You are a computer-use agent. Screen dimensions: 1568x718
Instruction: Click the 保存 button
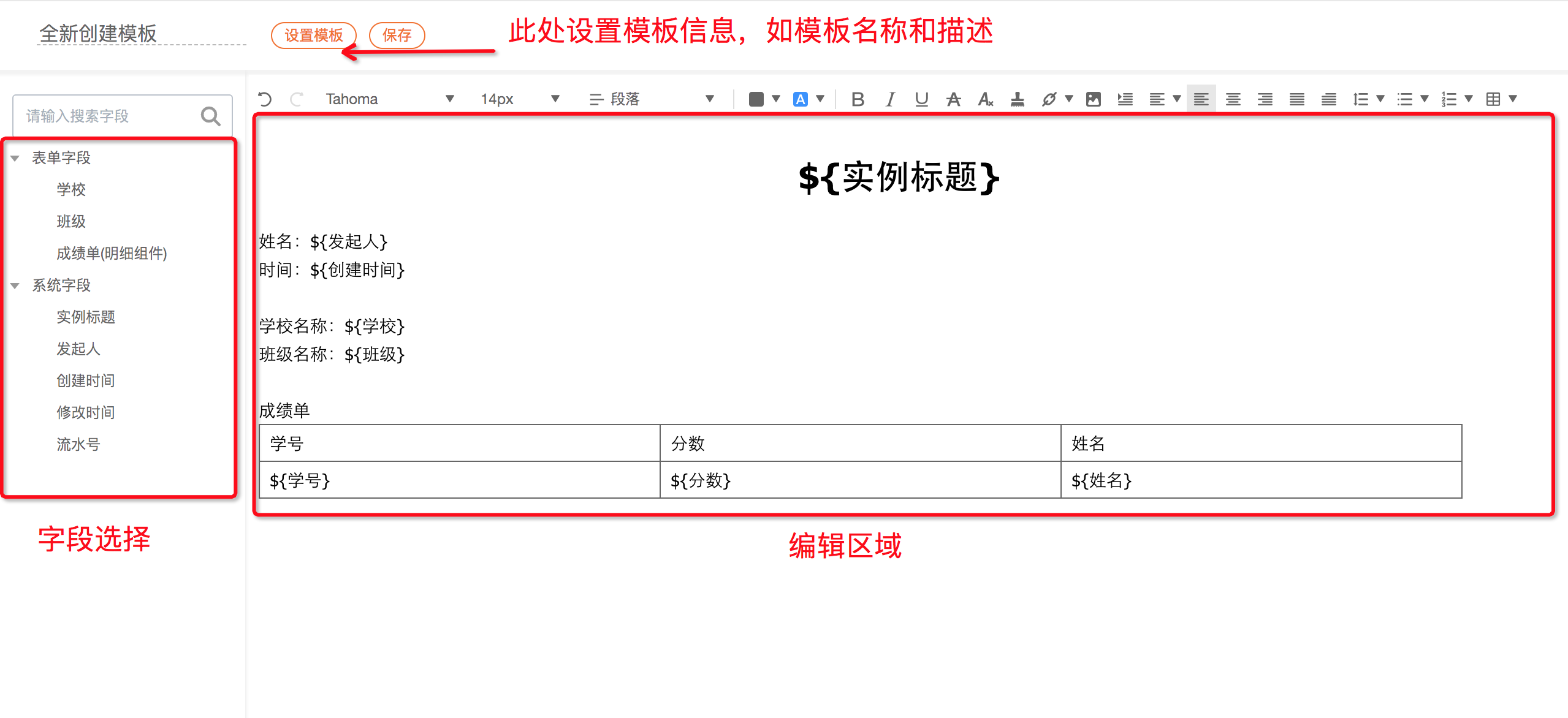tap(397, 36)
